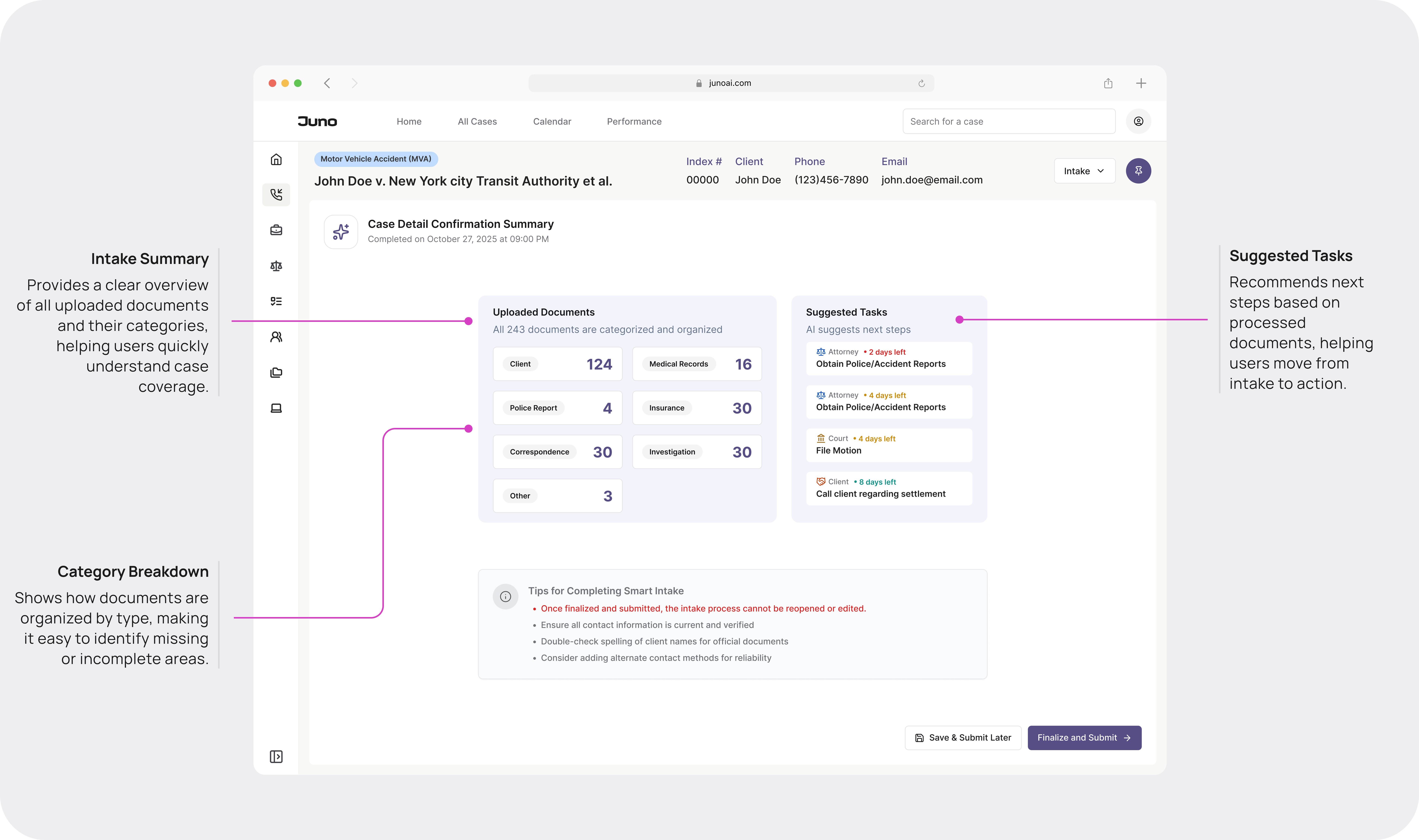Click Save & Submit Later button
1419x840 pixels.
coord(963,738)
